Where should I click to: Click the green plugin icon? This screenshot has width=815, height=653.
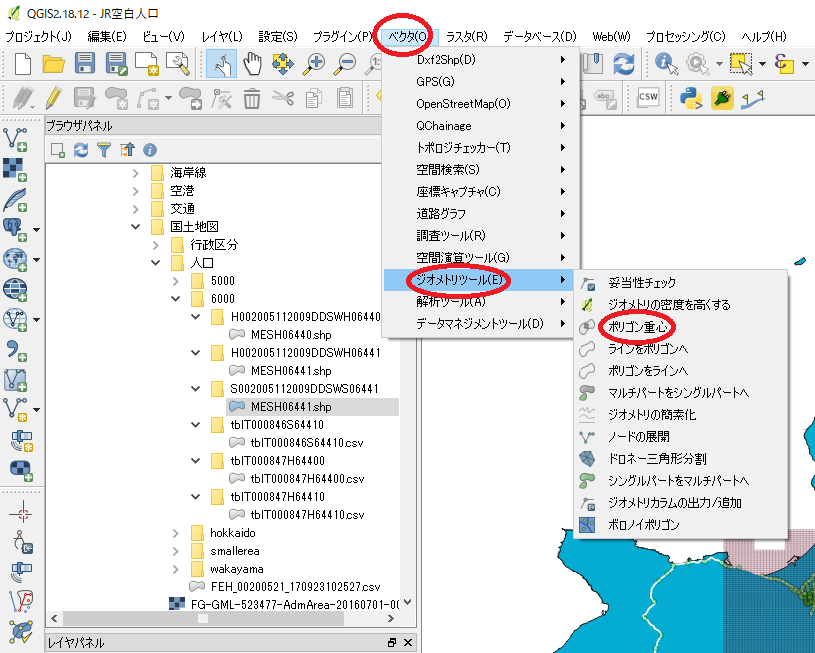click(x=722, y=98)
